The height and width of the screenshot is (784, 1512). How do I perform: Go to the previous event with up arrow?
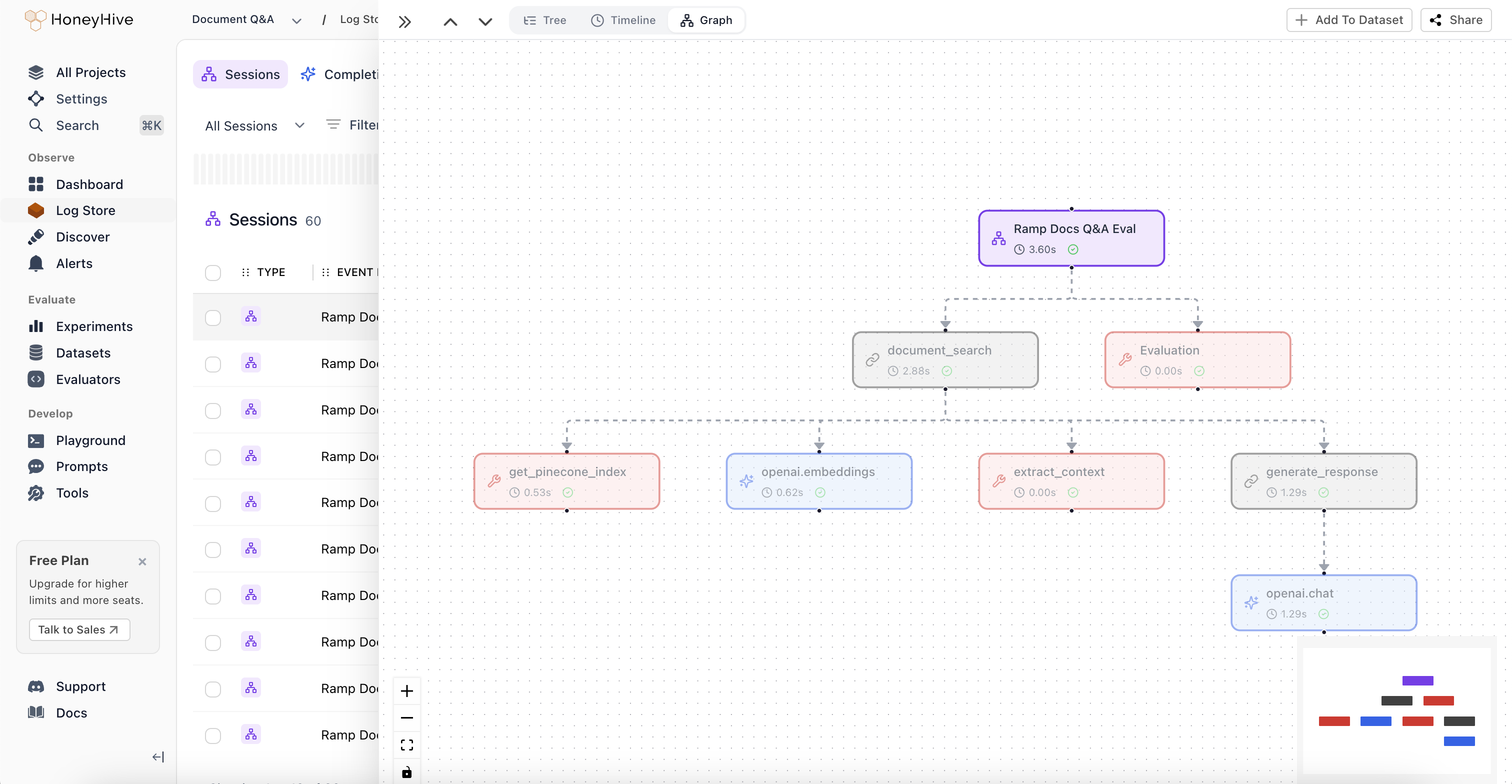[x=450, y=21]
